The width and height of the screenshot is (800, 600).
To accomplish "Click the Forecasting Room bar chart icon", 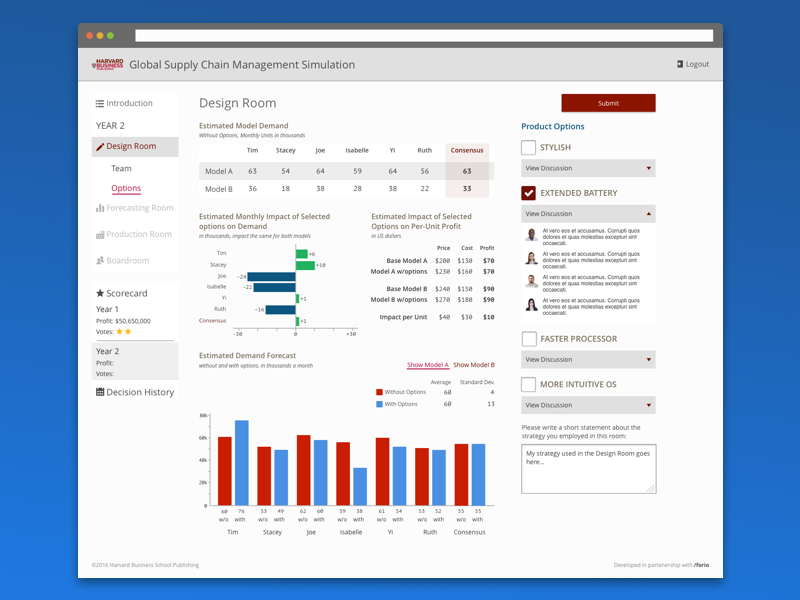I will click(100, 208).
